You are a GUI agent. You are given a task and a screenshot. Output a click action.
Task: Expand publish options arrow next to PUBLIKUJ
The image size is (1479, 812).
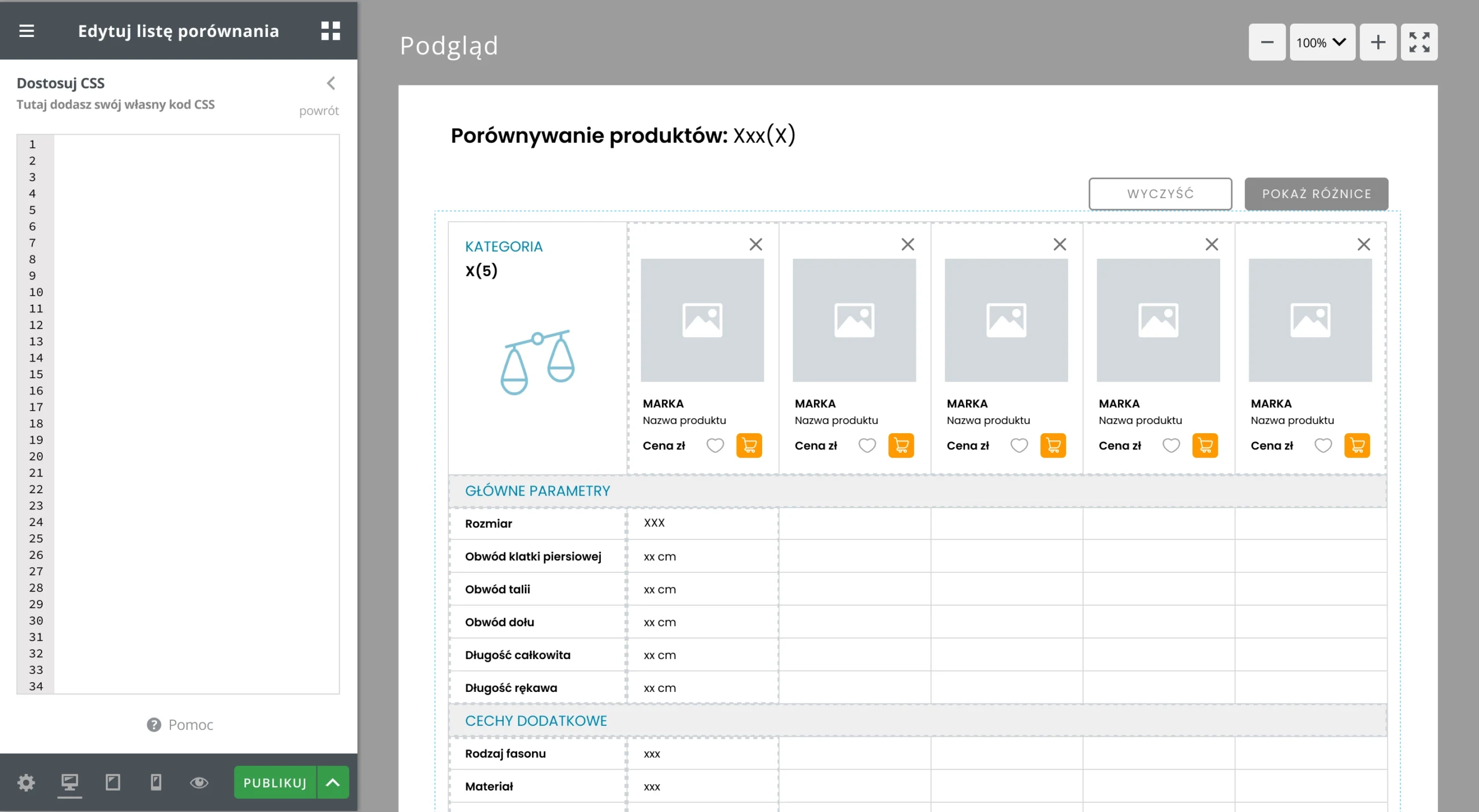pyautogui.click(x=333, y=783)
